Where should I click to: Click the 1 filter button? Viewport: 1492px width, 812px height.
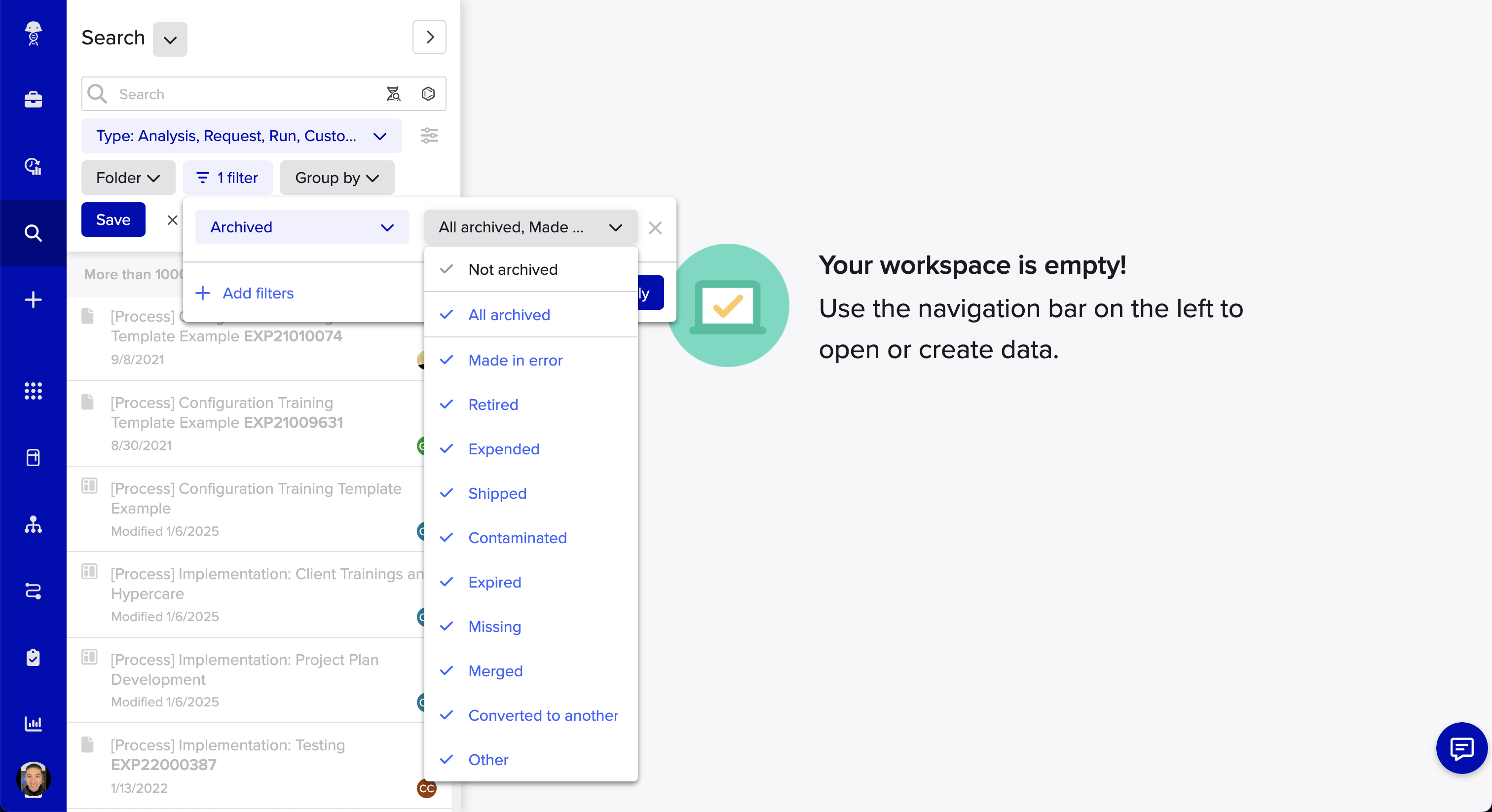click(227, 177)
